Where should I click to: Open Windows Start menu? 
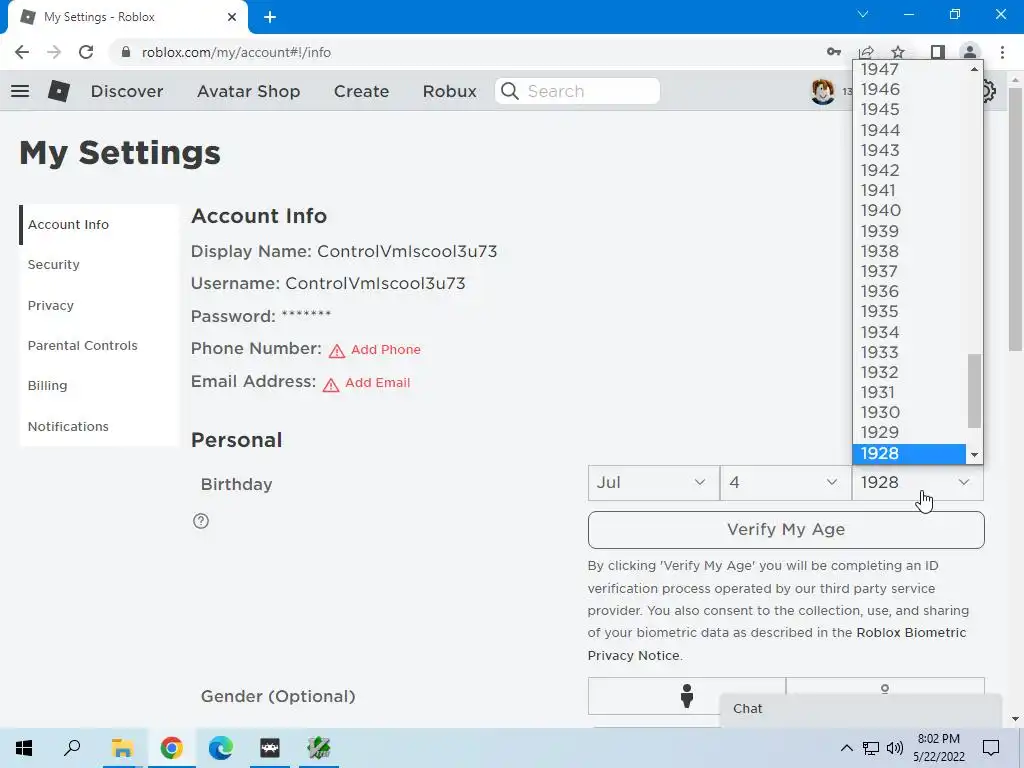24,748
